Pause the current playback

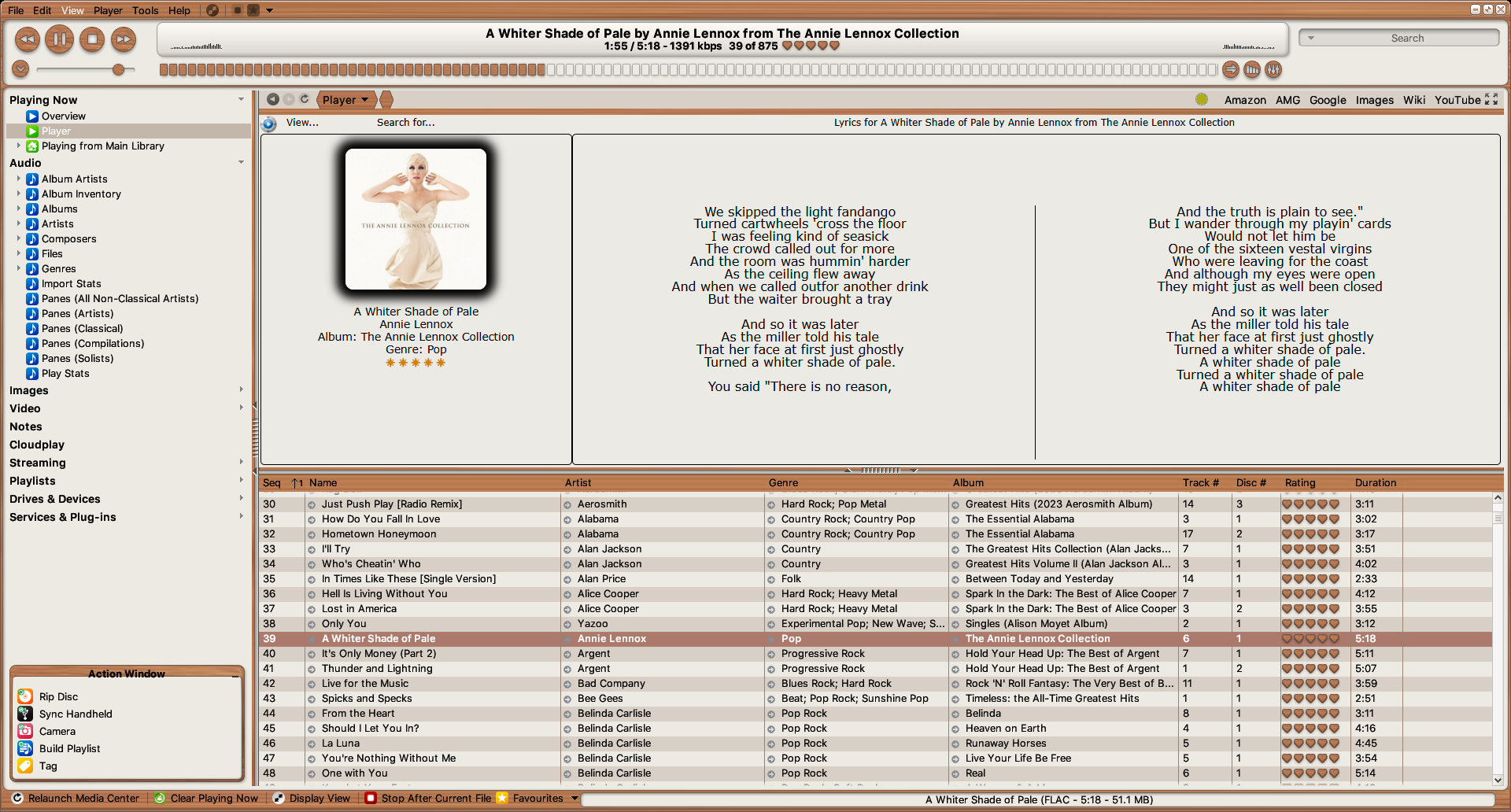point(59,39)
